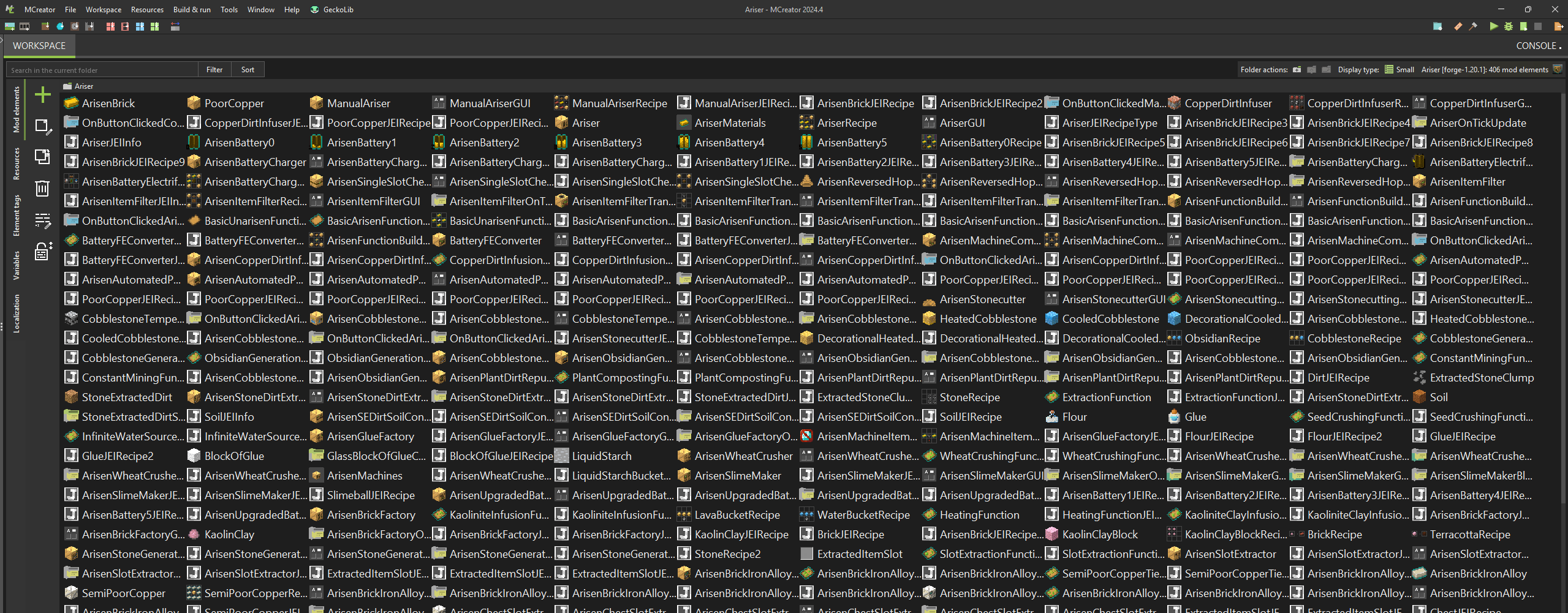Screen dimensions: 1568x613
Task: Open the Filter dropdown
Action: (214, 70)
